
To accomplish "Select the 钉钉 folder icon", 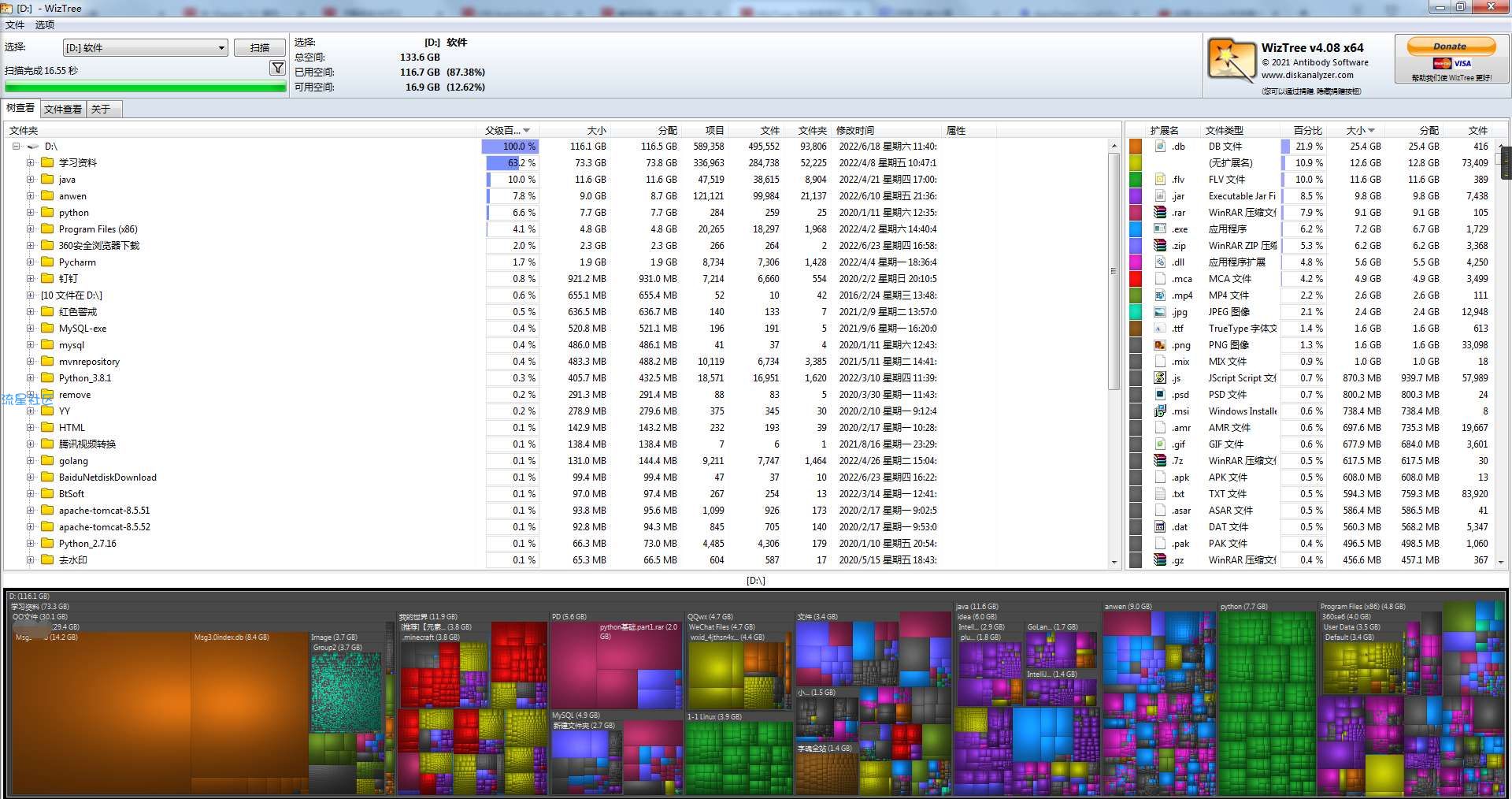I will [x=47, y=278].
